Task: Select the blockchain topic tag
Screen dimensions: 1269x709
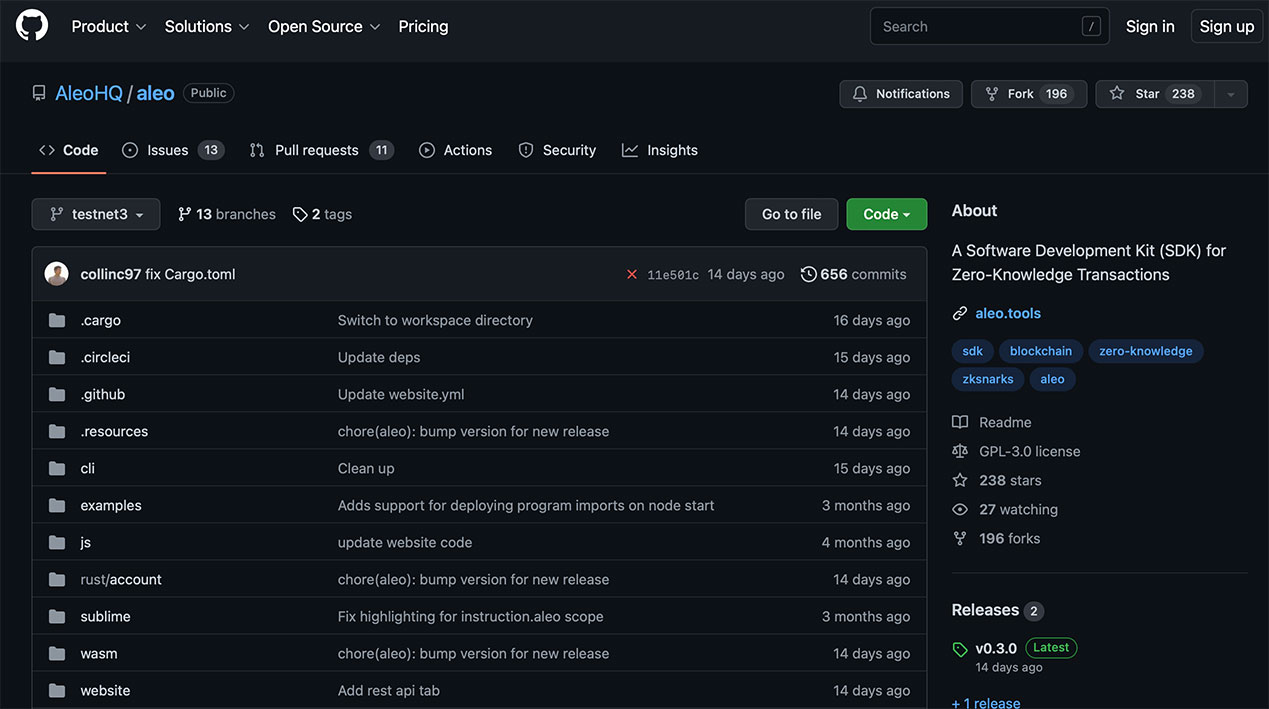Action: 1041,351
